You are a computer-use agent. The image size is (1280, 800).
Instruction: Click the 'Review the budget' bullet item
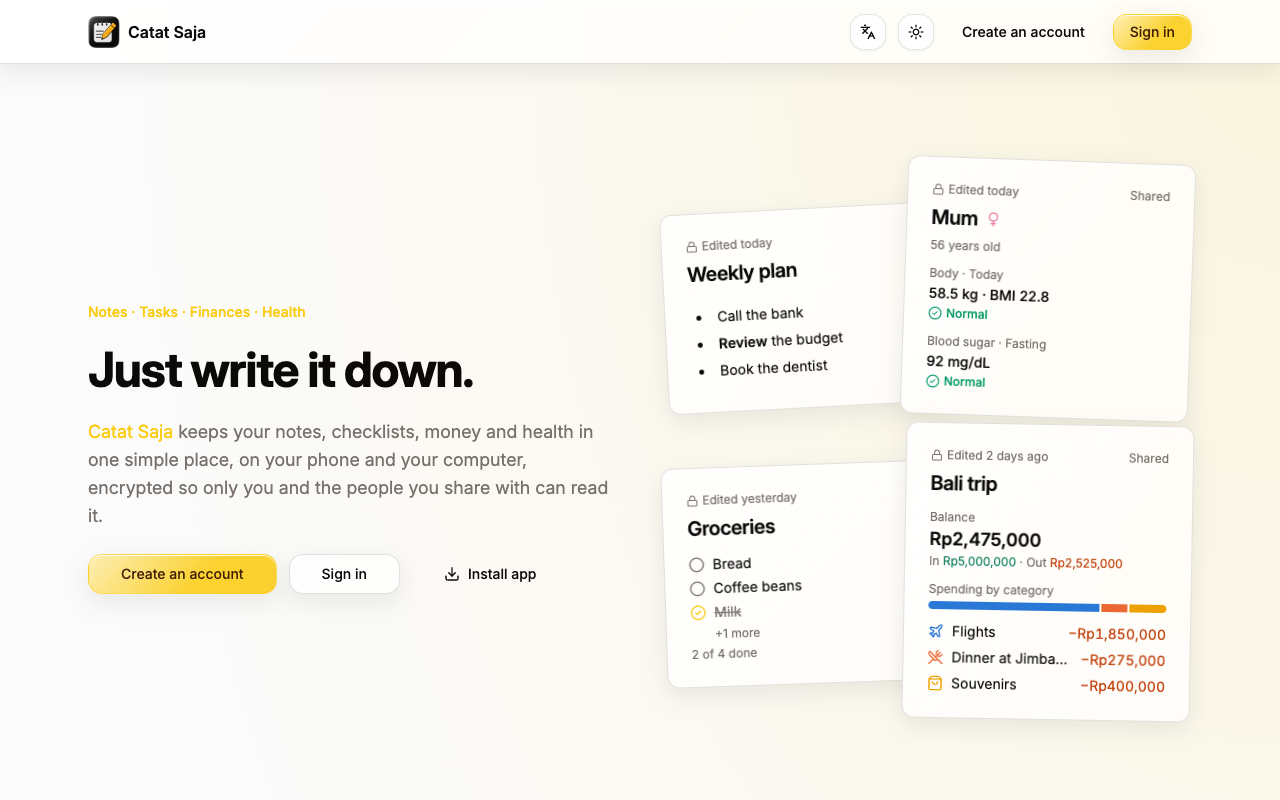tap(781, 341)
